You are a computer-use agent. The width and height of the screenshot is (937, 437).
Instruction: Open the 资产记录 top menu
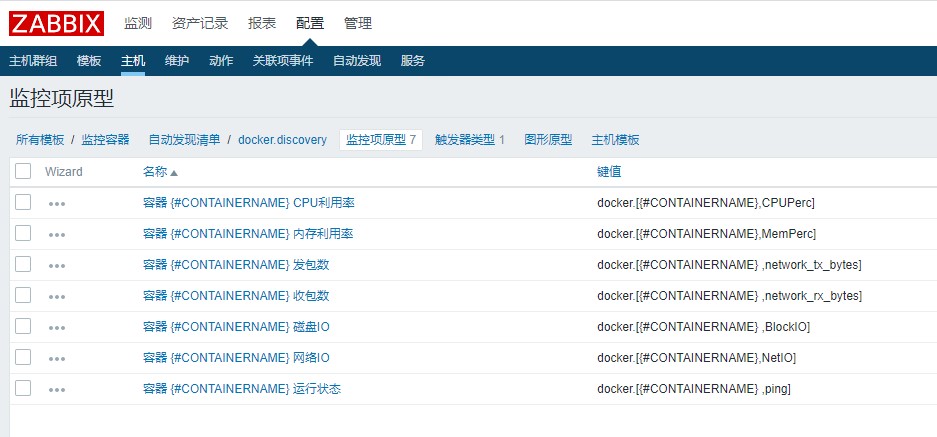tap(200, 24)
